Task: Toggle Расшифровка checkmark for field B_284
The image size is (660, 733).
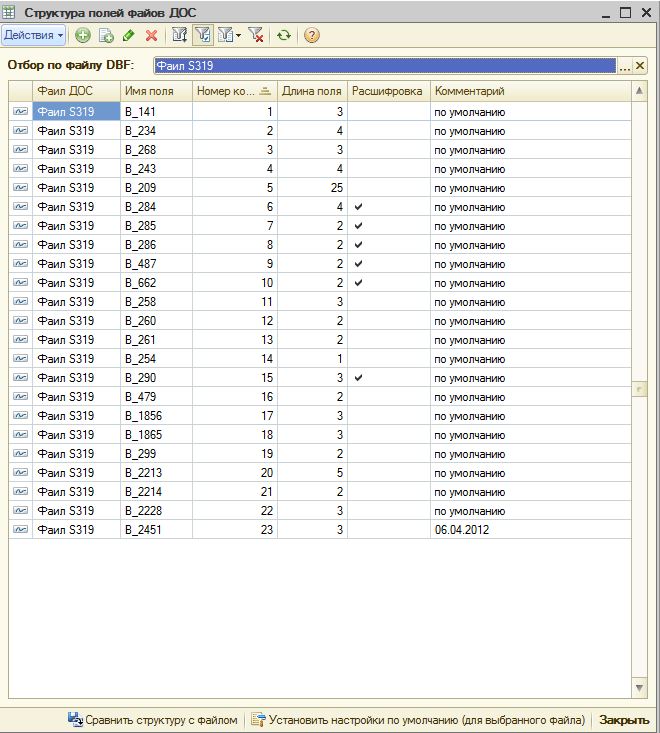Action: point(358,207)
